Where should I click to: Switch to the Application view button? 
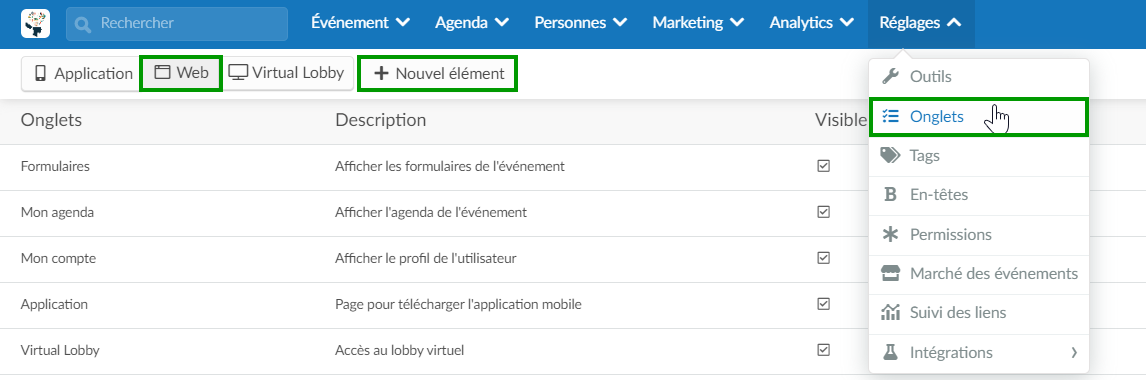(82, 73)
